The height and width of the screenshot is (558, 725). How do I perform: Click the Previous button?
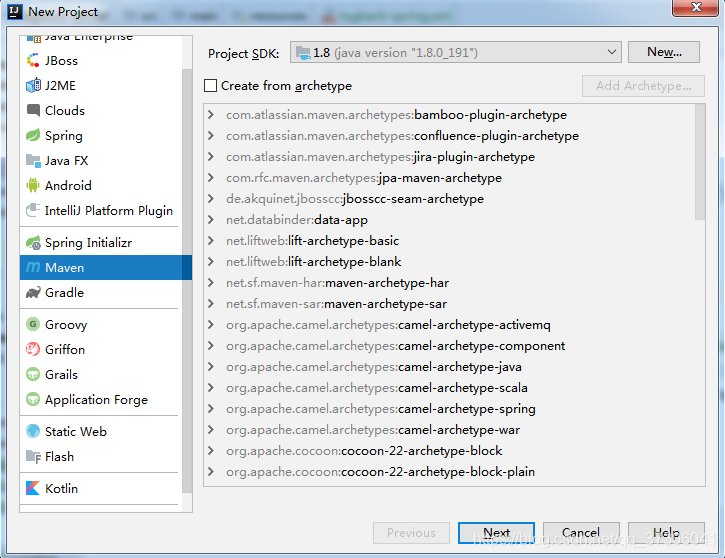(x=411, y=533)
